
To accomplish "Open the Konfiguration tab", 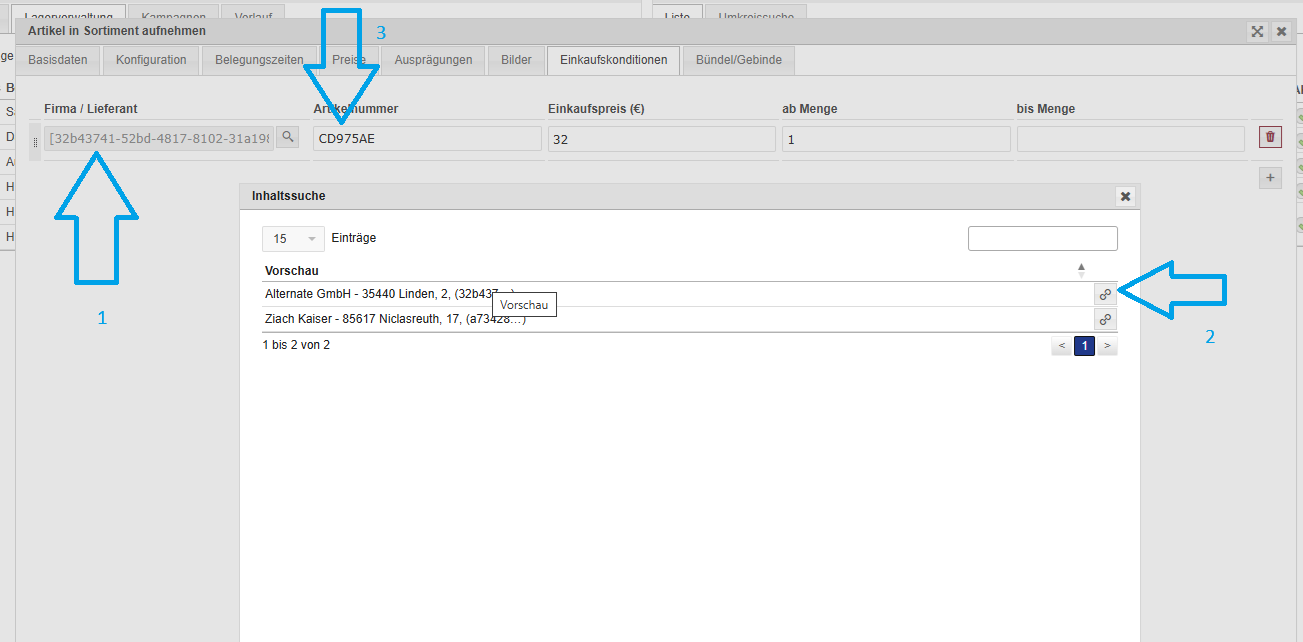I will pos(151,60).
